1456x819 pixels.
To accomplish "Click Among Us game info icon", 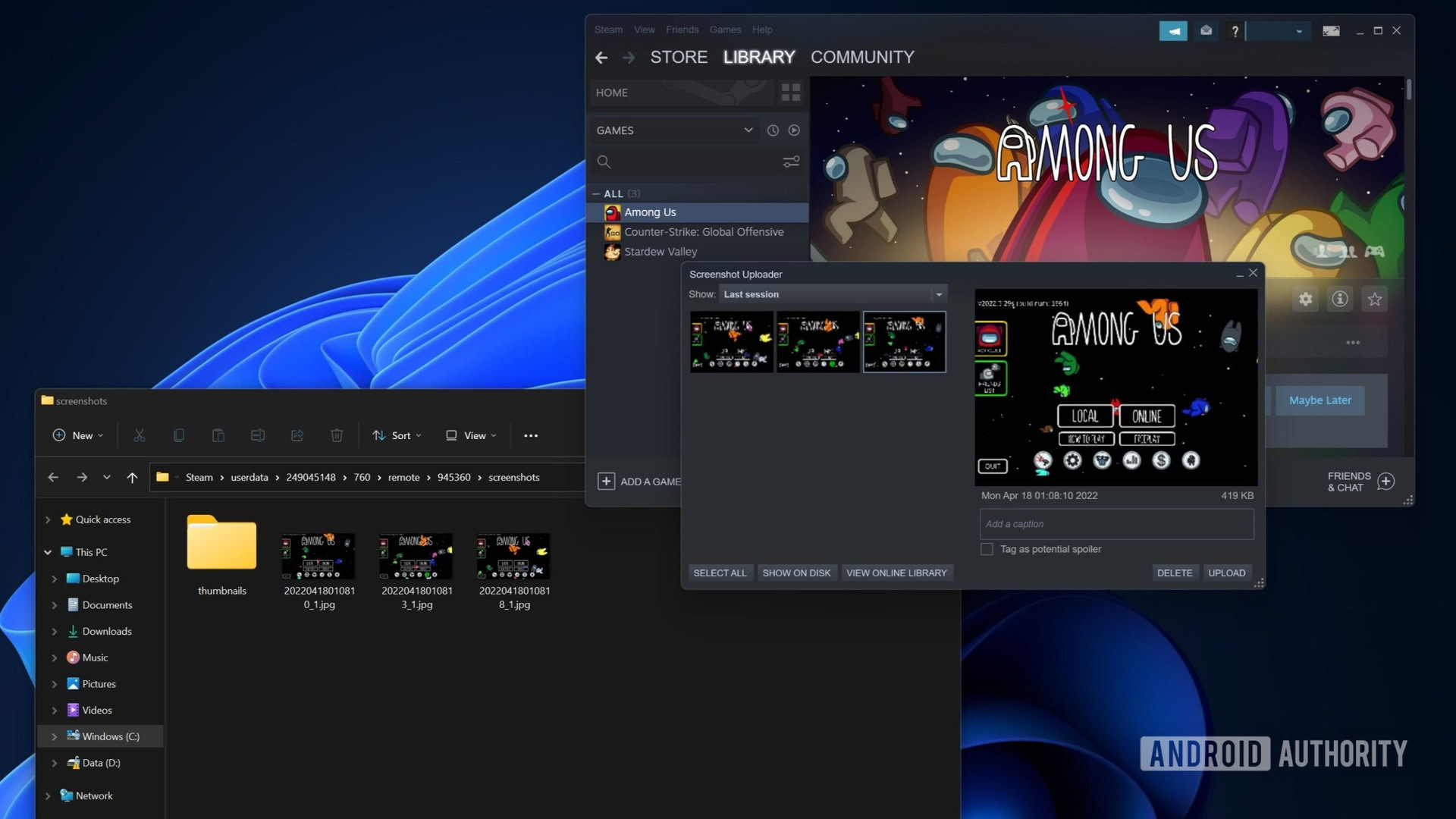I will (x=1340, y=299).
